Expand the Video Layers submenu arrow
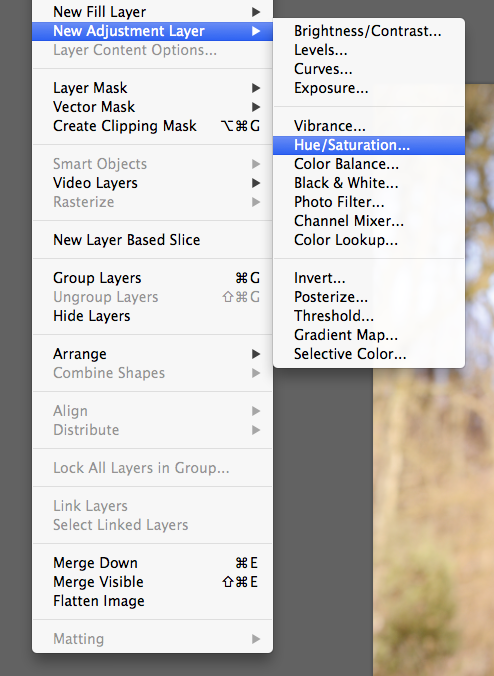This screenshot has height=676, width=494. tap(256, 183)
